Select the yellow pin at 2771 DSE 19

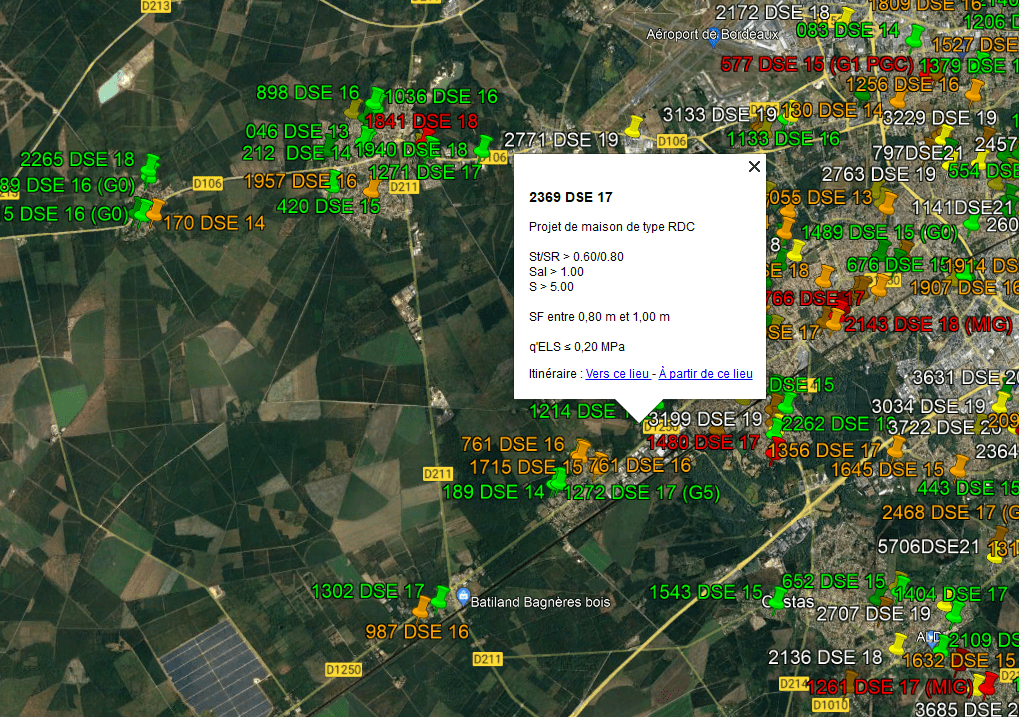[633, 126]
